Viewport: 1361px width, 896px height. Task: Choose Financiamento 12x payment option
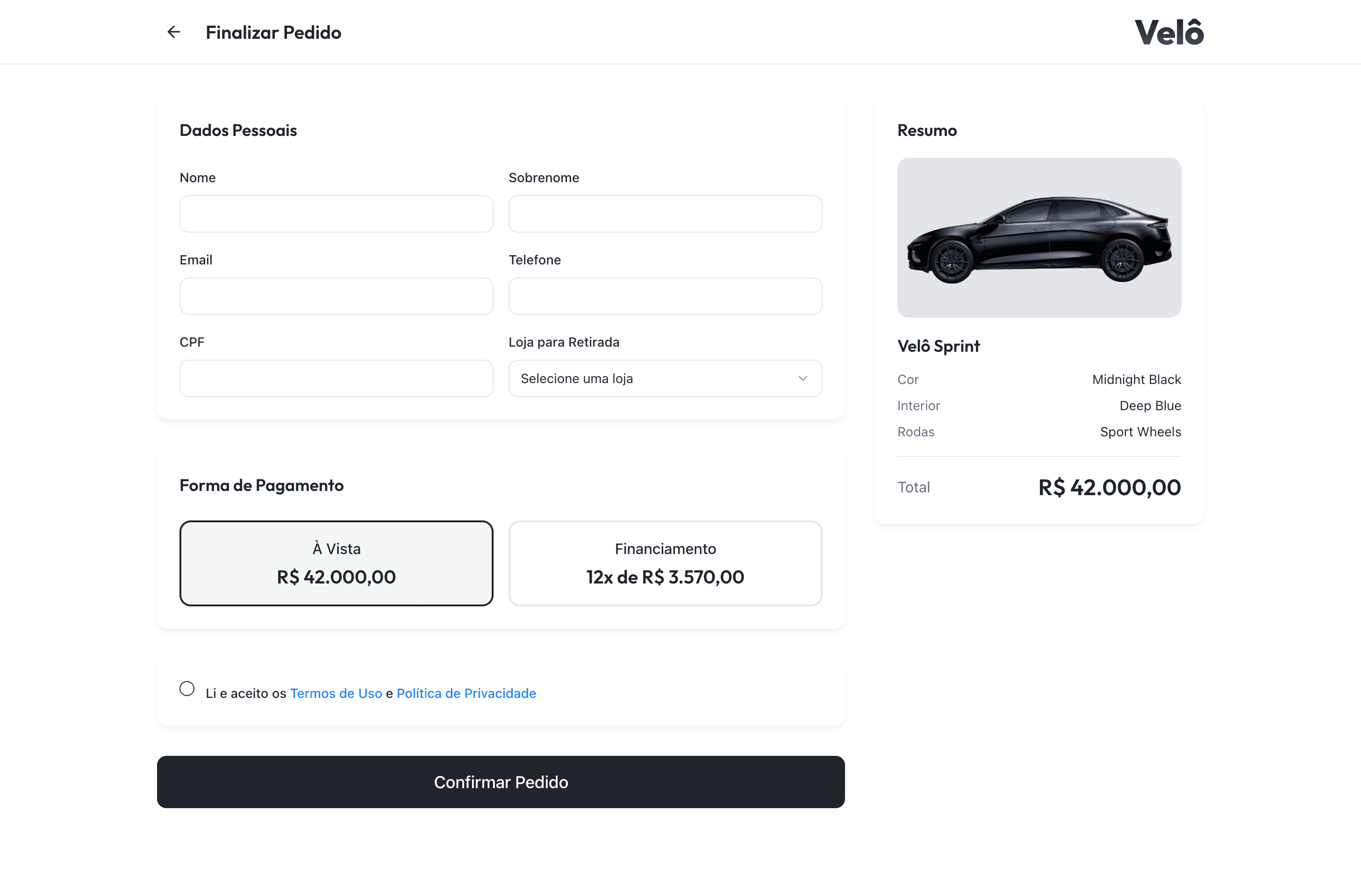(665, 563)
